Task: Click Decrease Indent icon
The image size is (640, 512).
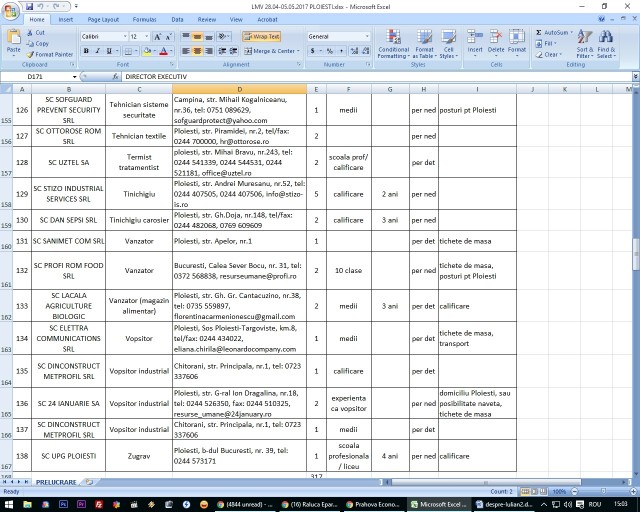Action: click(222, 51)
